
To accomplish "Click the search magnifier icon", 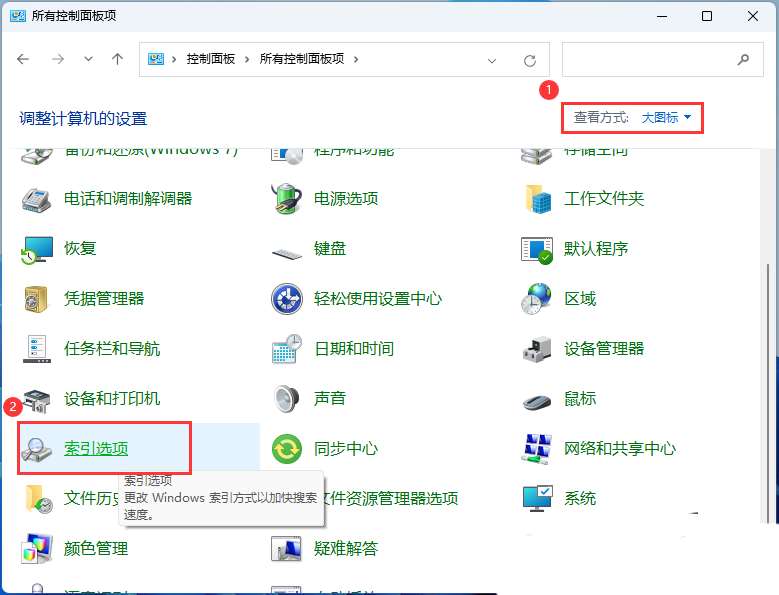I will click(743, 60).
